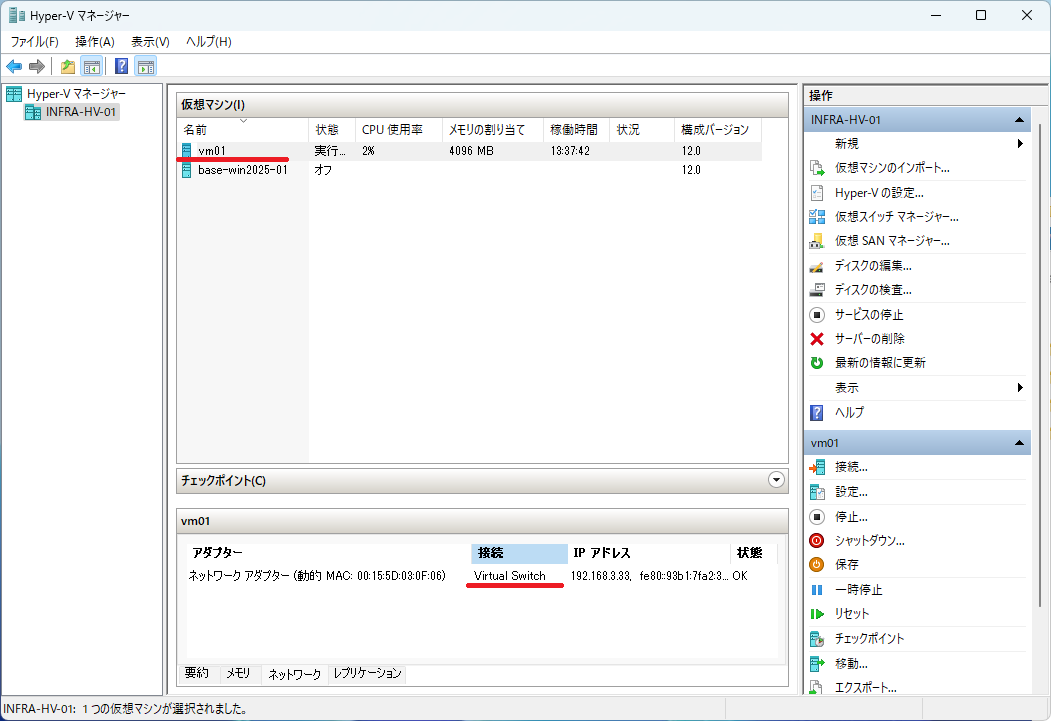Click the Up one level folder icon
This screenshot has width=1051, height=721.
click(x=68, y=66)
